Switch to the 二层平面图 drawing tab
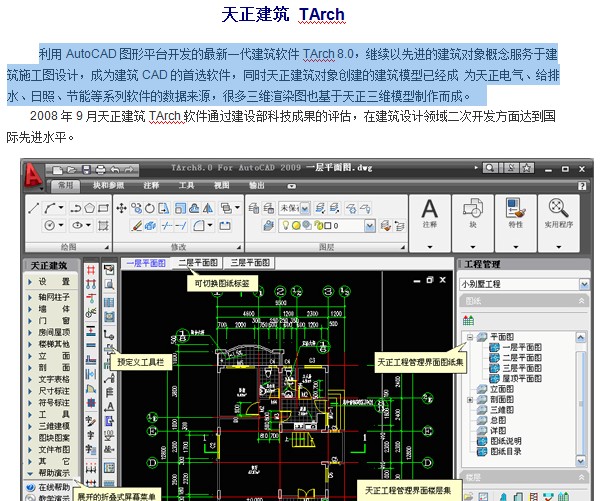 tap(198, 263)
